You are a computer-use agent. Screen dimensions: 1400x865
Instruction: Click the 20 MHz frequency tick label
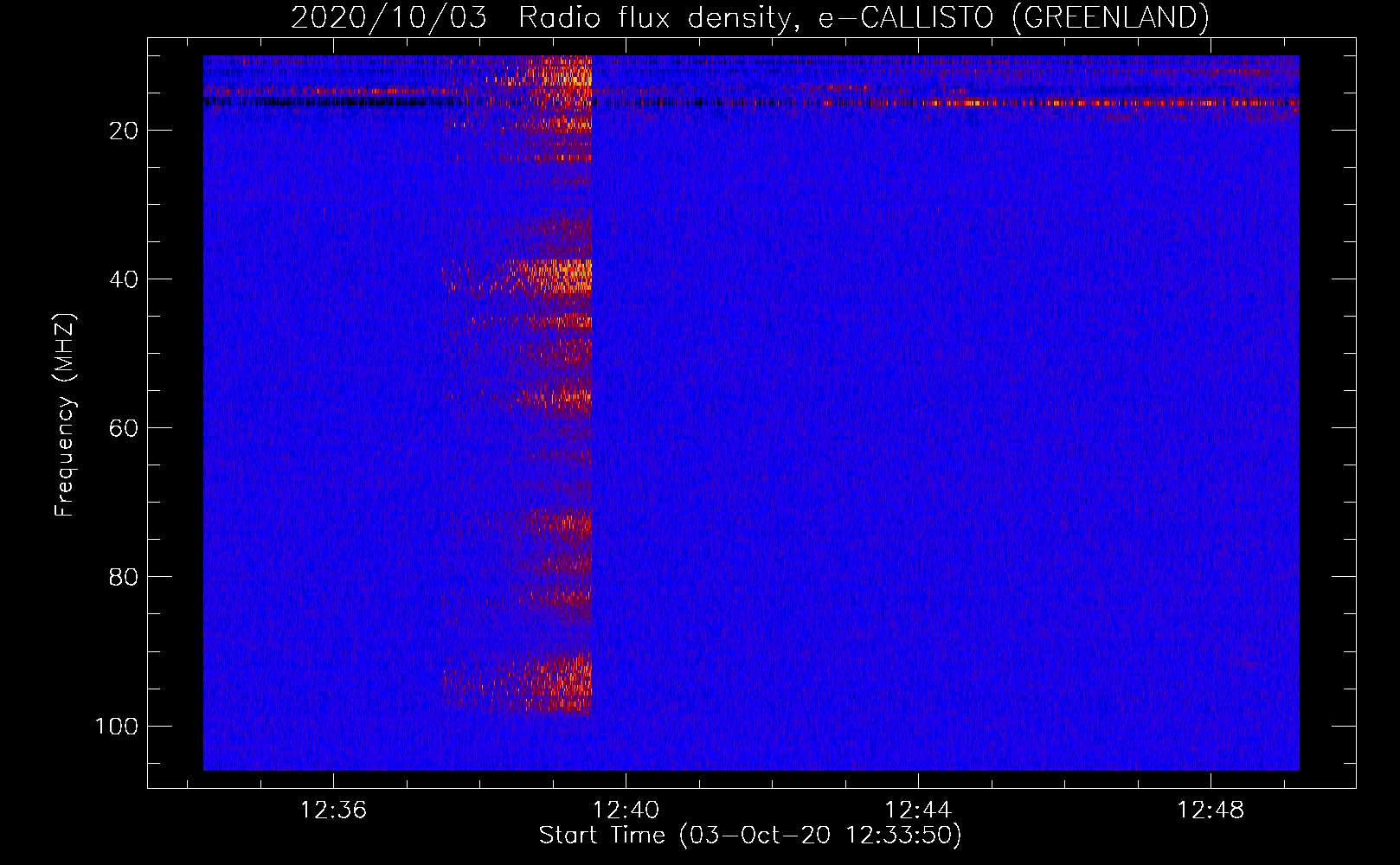(x=124, y=131)
